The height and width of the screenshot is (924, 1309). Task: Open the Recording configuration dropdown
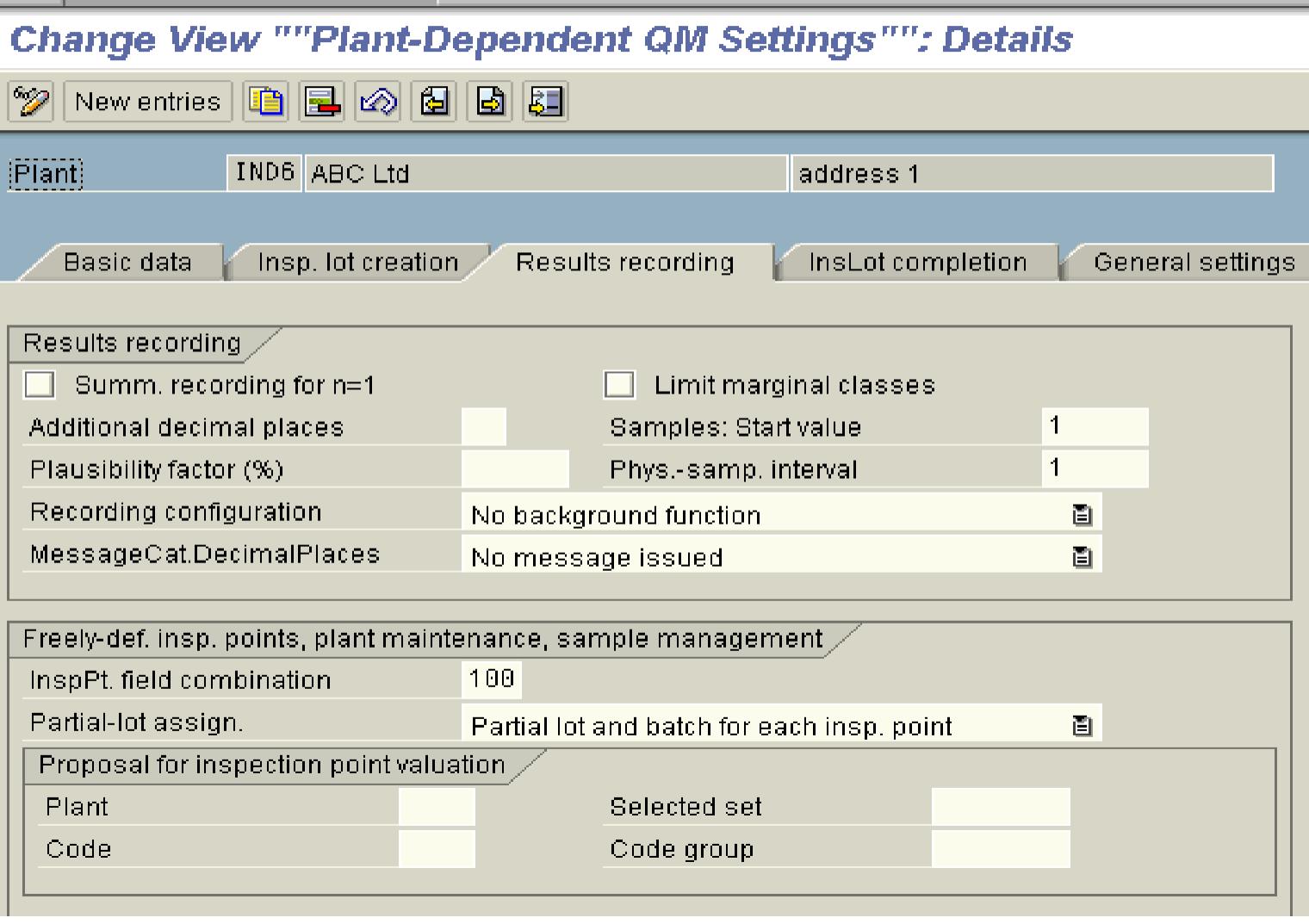click(1083, 515)
